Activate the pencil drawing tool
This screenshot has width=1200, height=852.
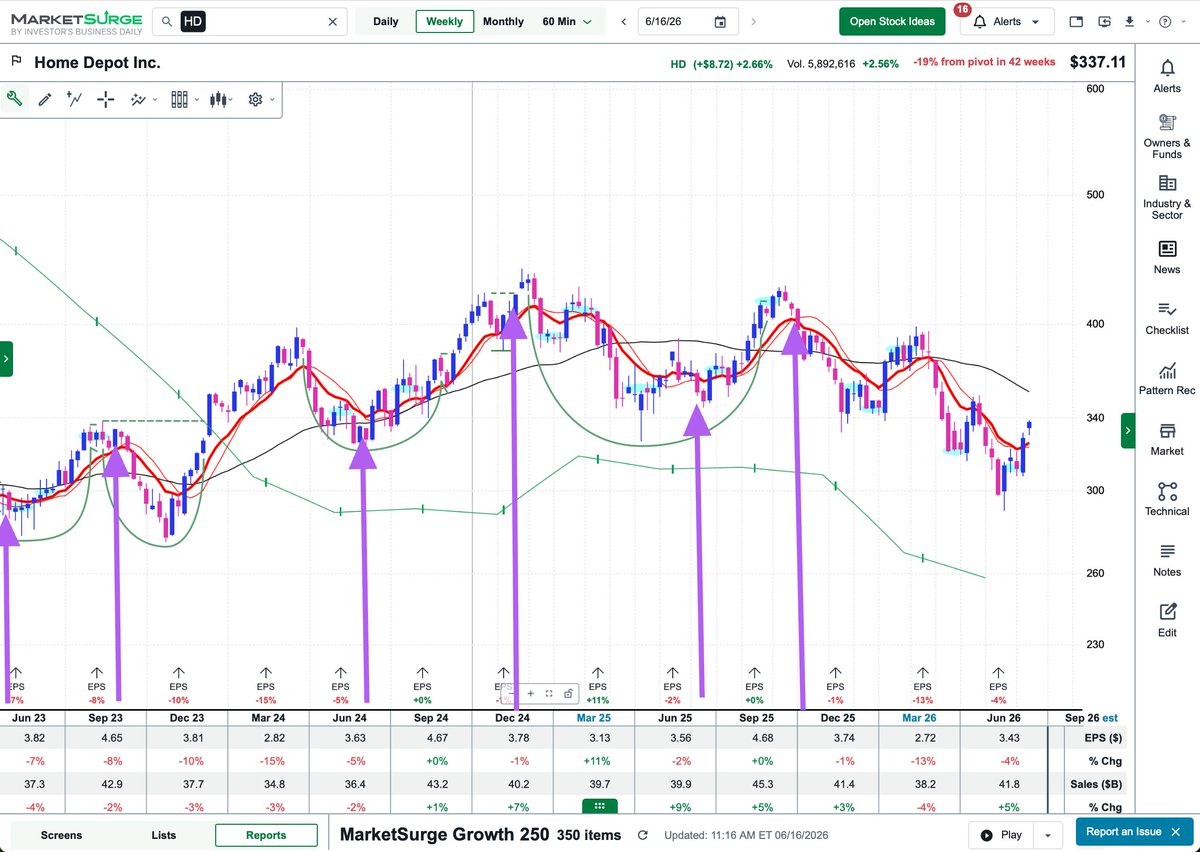(x=45, y=99)
